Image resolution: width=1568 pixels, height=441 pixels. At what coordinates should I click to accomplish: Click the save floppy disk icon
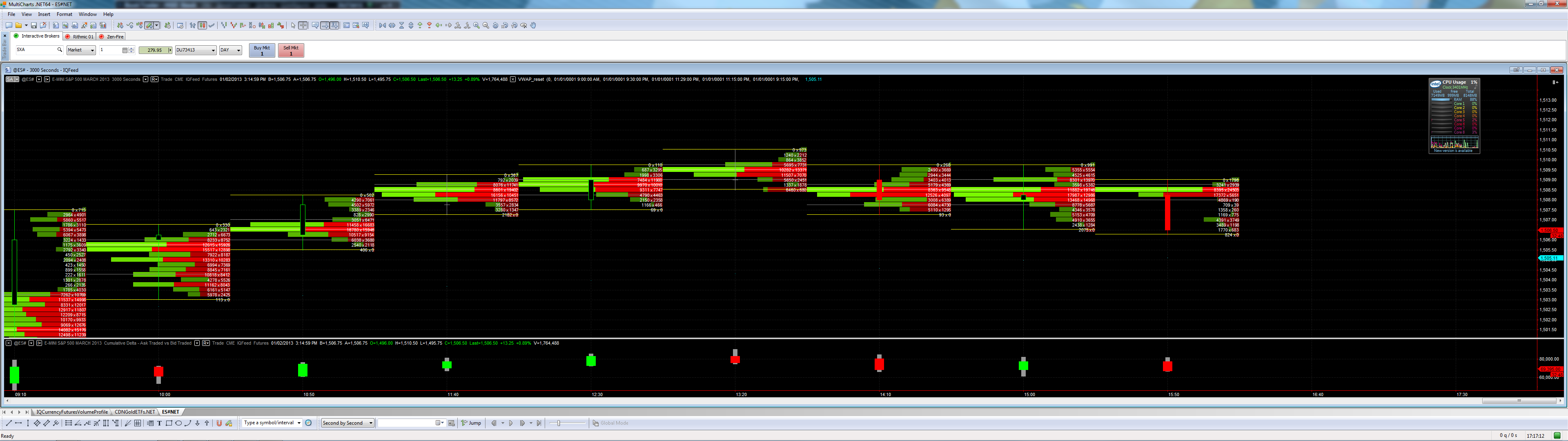(34, 26)
